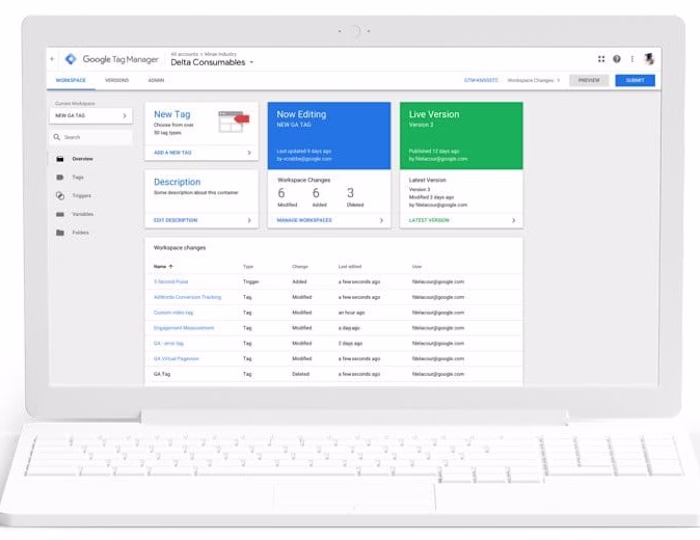Click the user account avatar
Viewport: 700px width, 540px height.
[649, 58]
